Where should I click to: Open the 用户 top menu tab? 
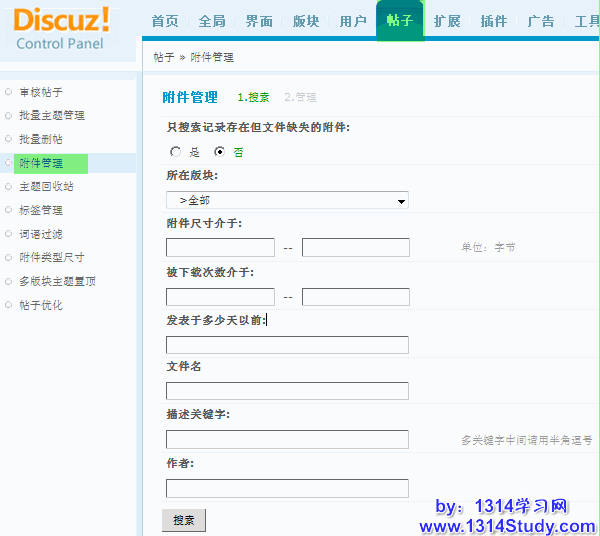pos(353,21)
